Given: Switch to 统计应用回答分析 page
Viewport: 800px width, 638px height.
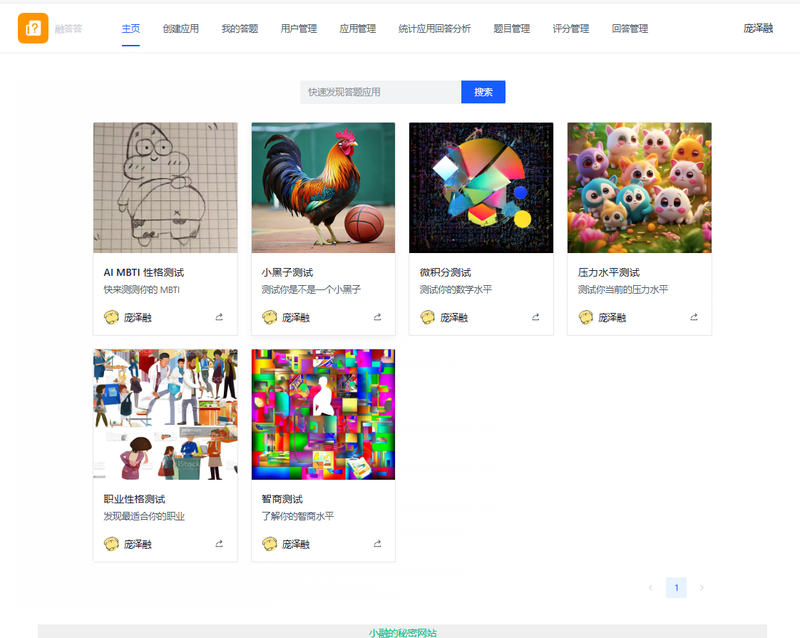Looking at the screenshot, I should [x=435, y=29].
